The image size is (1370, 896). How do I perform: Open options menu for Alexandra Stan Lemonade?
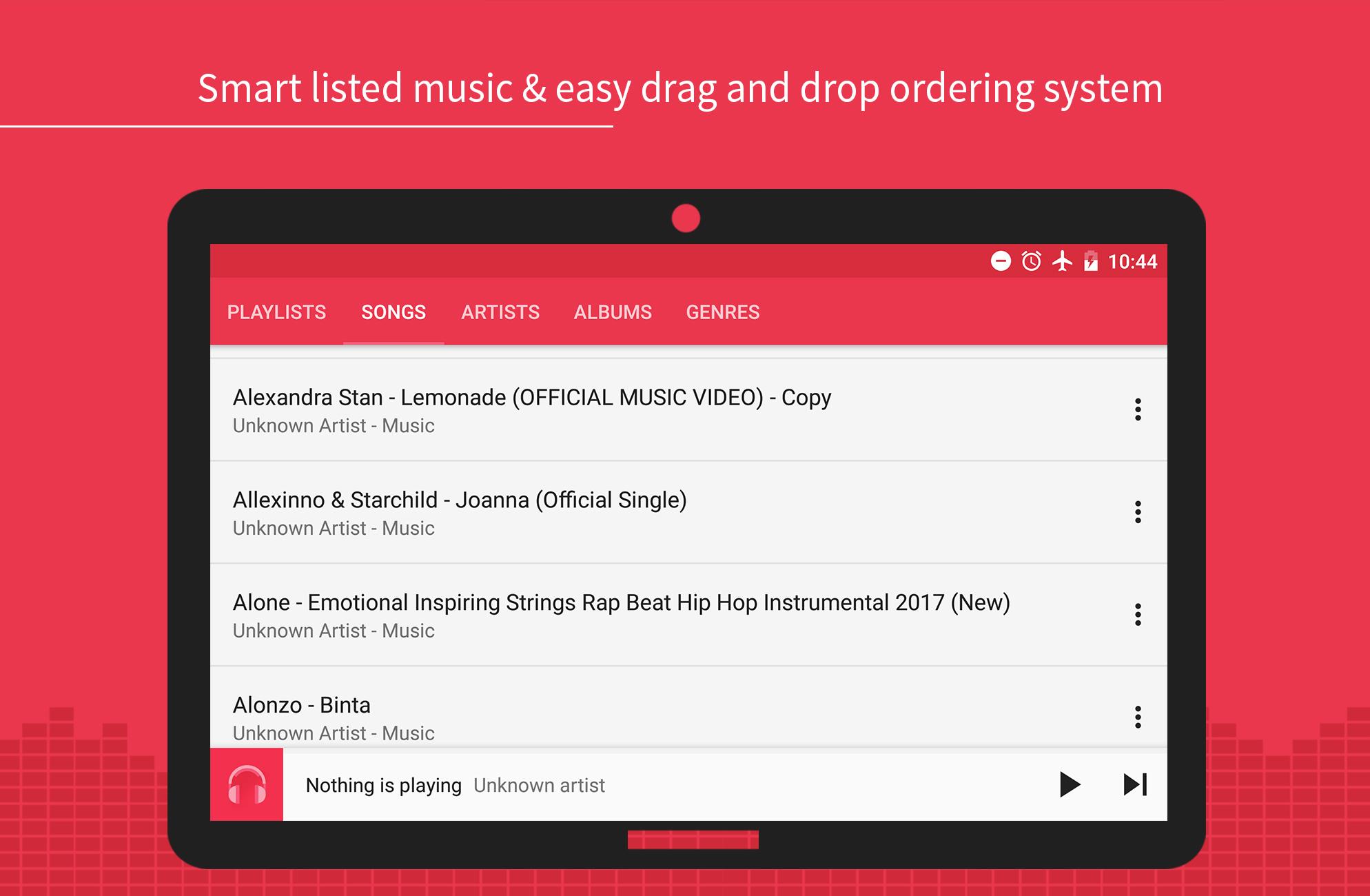[x=1138, y=409]
